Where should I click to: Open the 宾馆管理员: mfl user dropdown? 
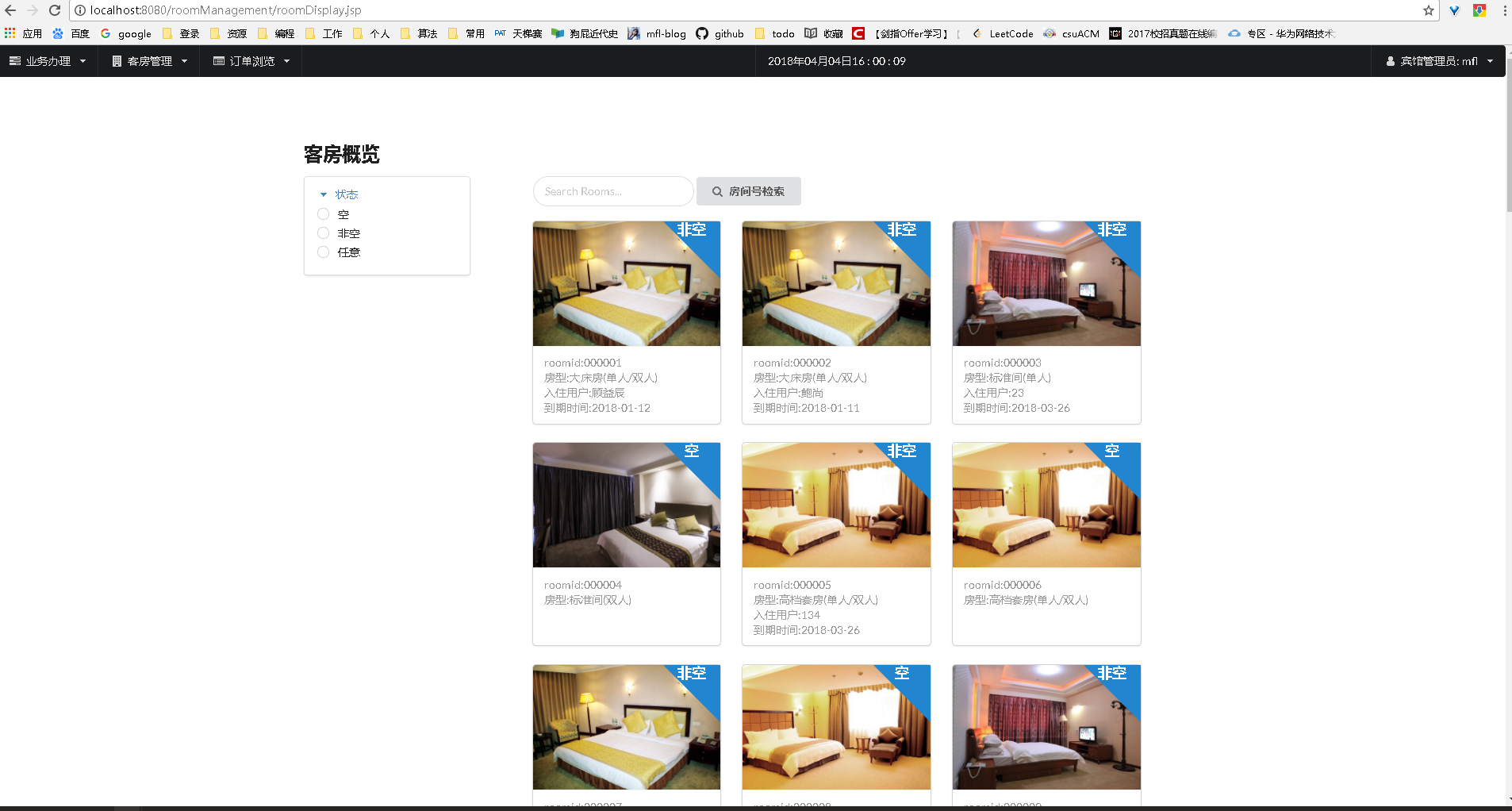[1438, 61]
